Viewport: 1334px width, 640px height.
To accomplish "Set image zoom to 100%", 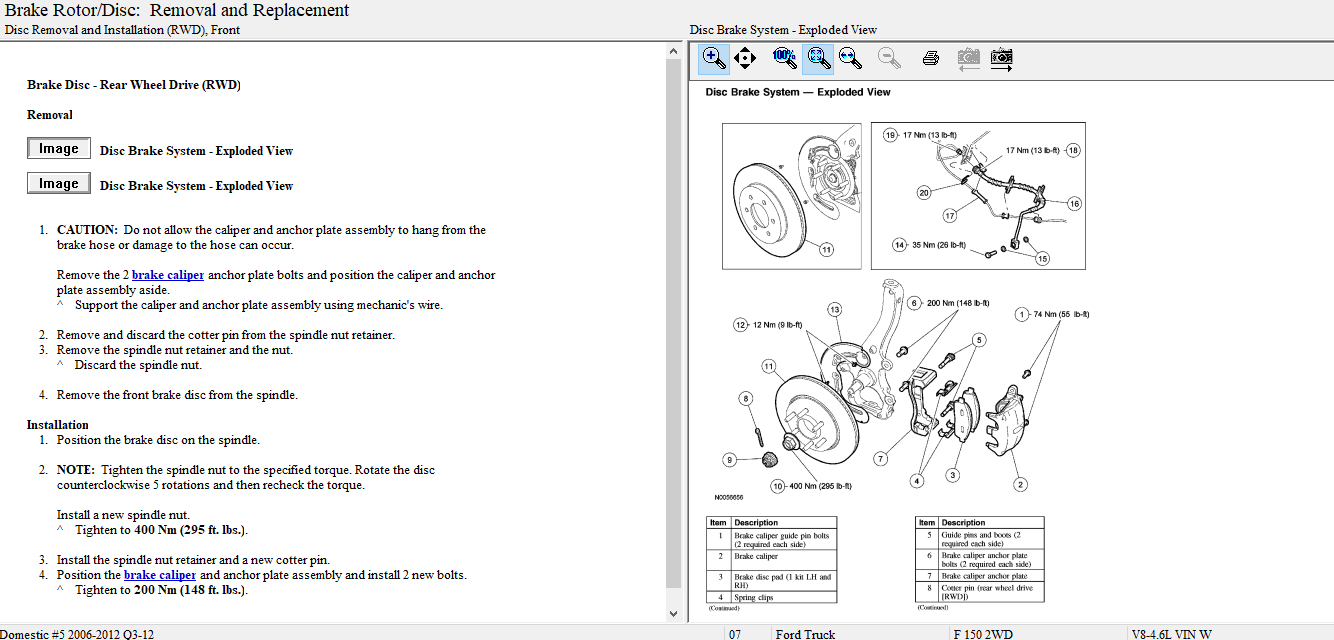I will pyautogui.click(x=785, y=58).
